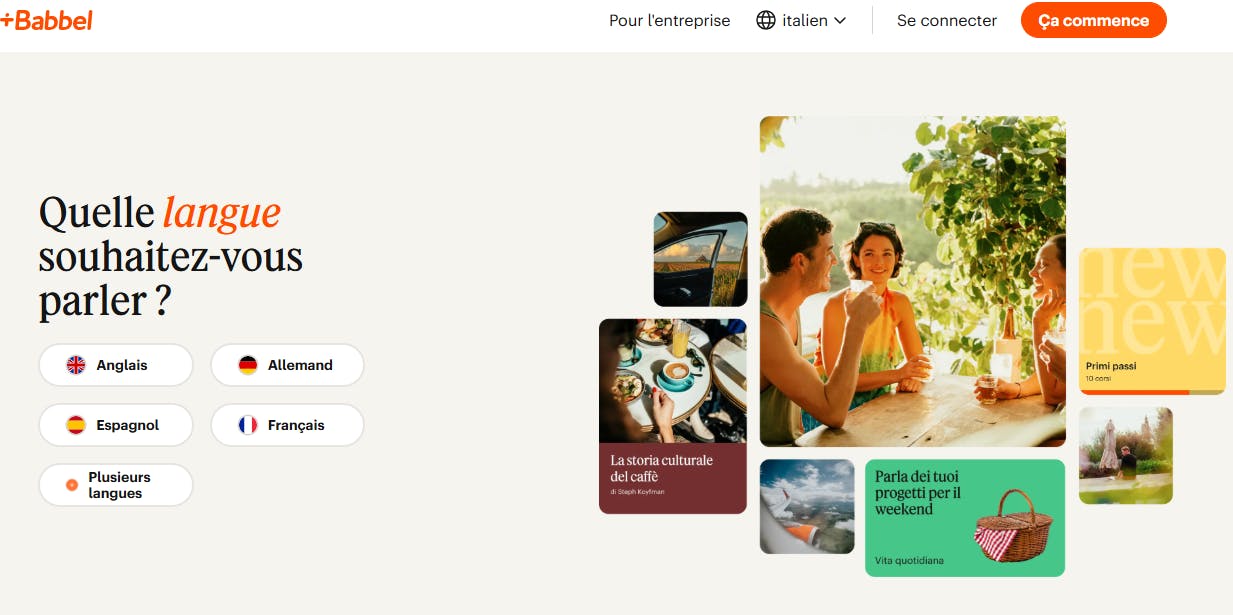This screenshot has width=1233, height=615.
Task: Select the Plusieurs langues option
Action: tap(116, 485)
